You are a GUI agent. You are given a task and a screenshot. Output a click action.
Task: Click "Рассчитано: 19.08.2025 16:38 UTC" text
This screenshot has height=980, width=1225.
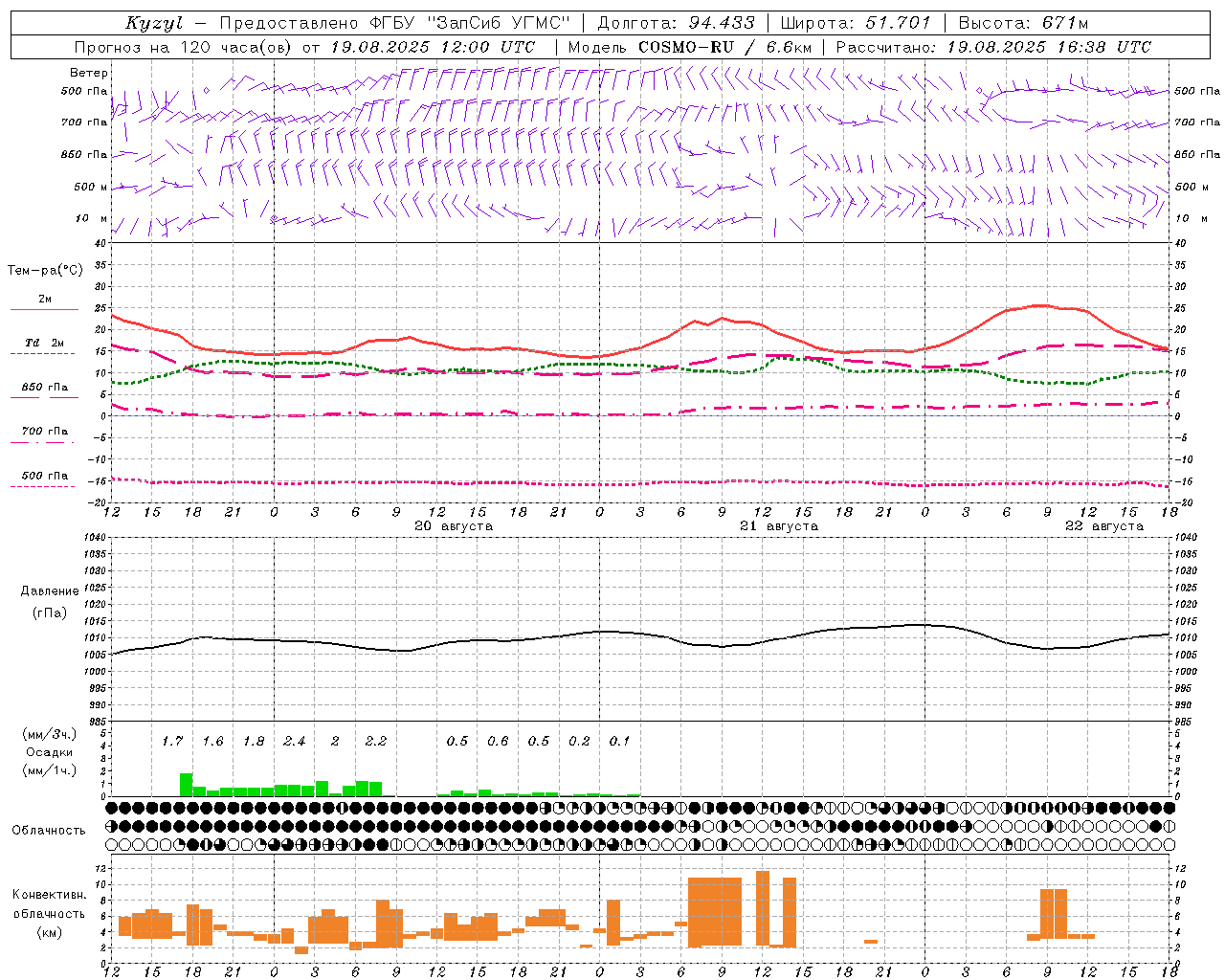point(993,47)
